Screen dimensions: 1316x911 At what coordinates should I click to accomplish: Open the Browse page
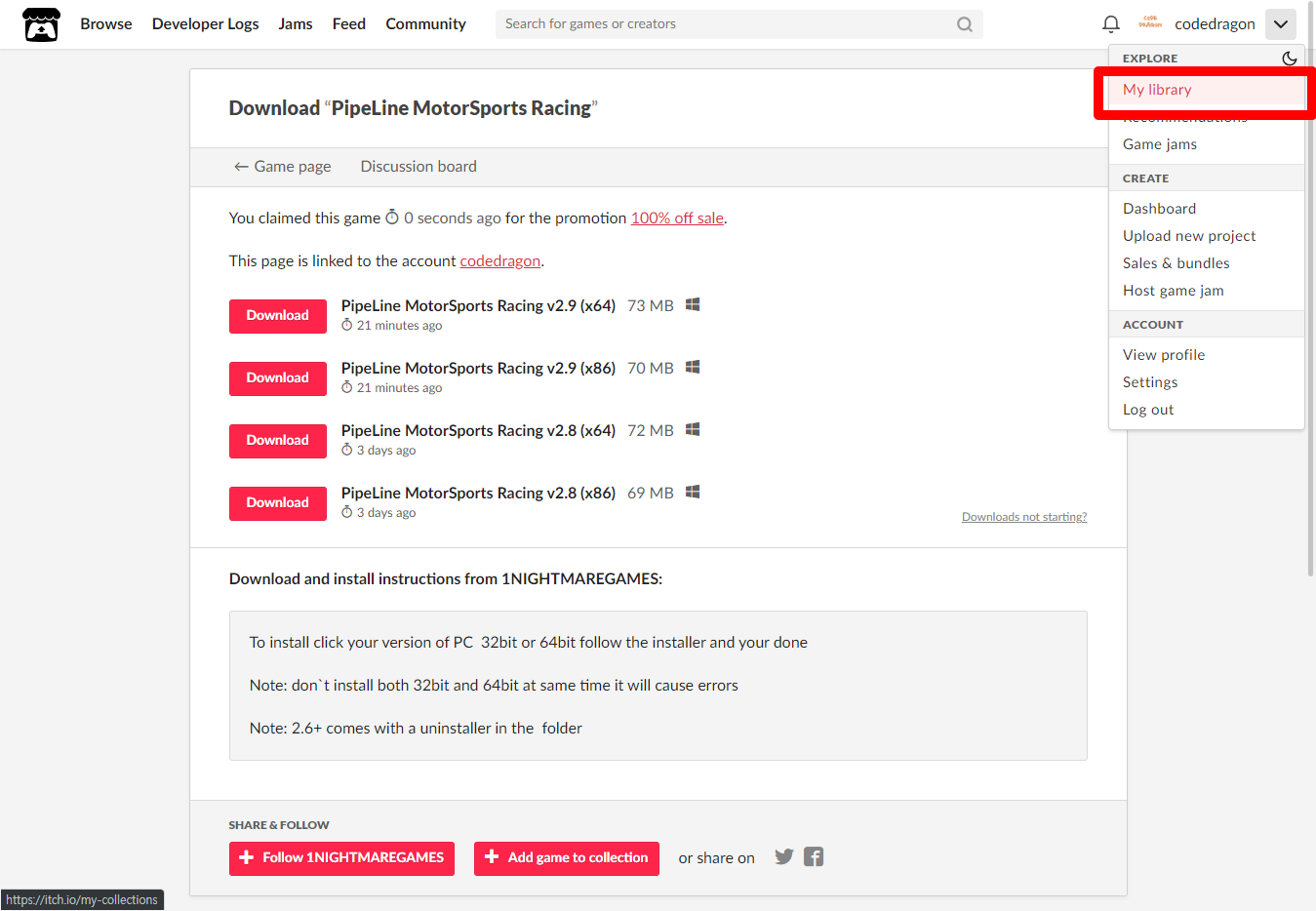pos(106,24)
